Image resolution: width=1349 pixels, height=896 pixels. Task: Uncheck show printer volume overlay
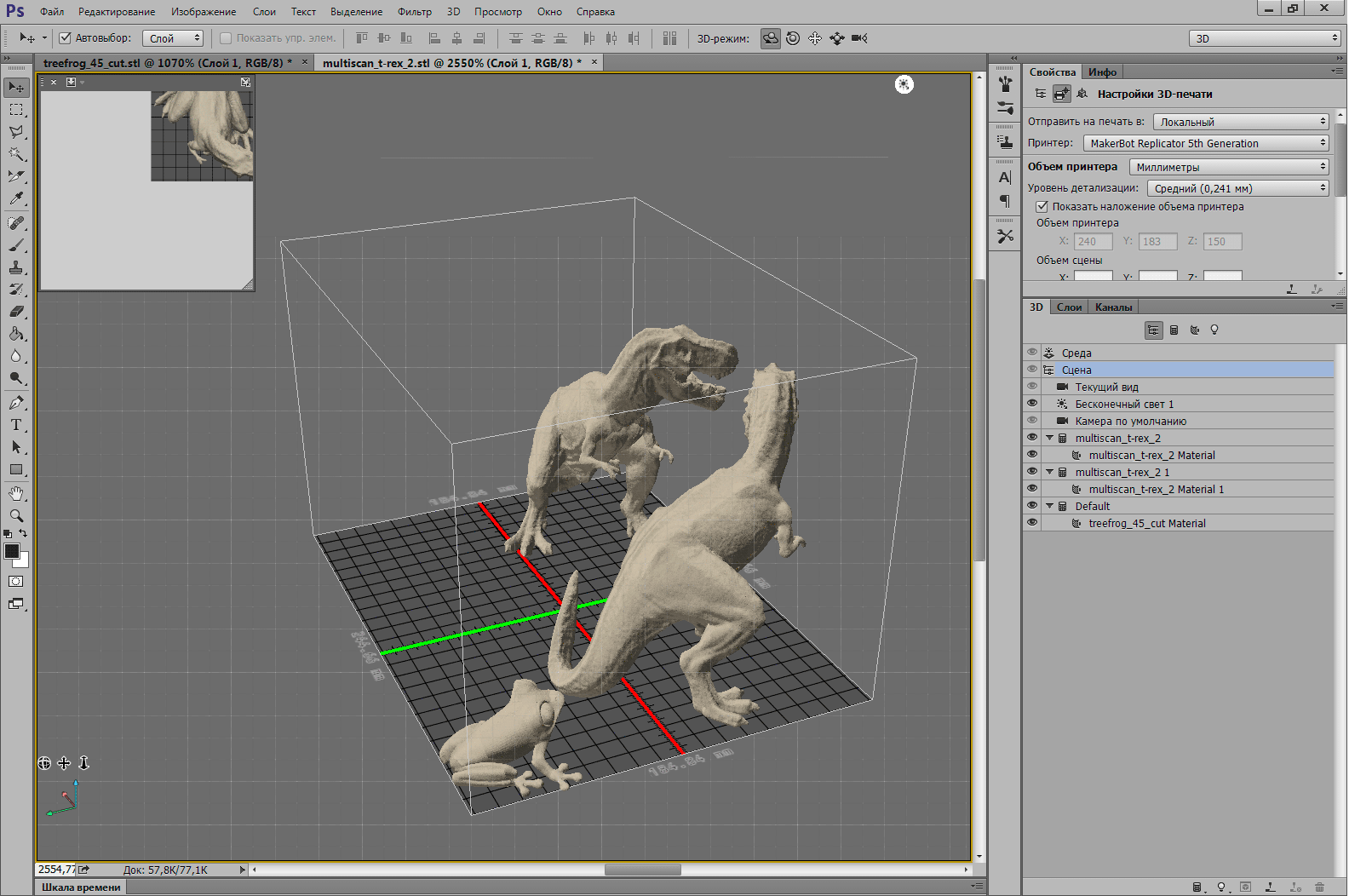pyautogui.click(x=1042, y=207)
